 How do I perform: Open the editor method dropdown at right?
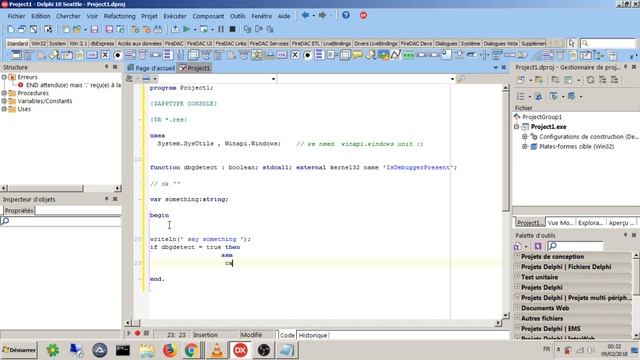452,79
